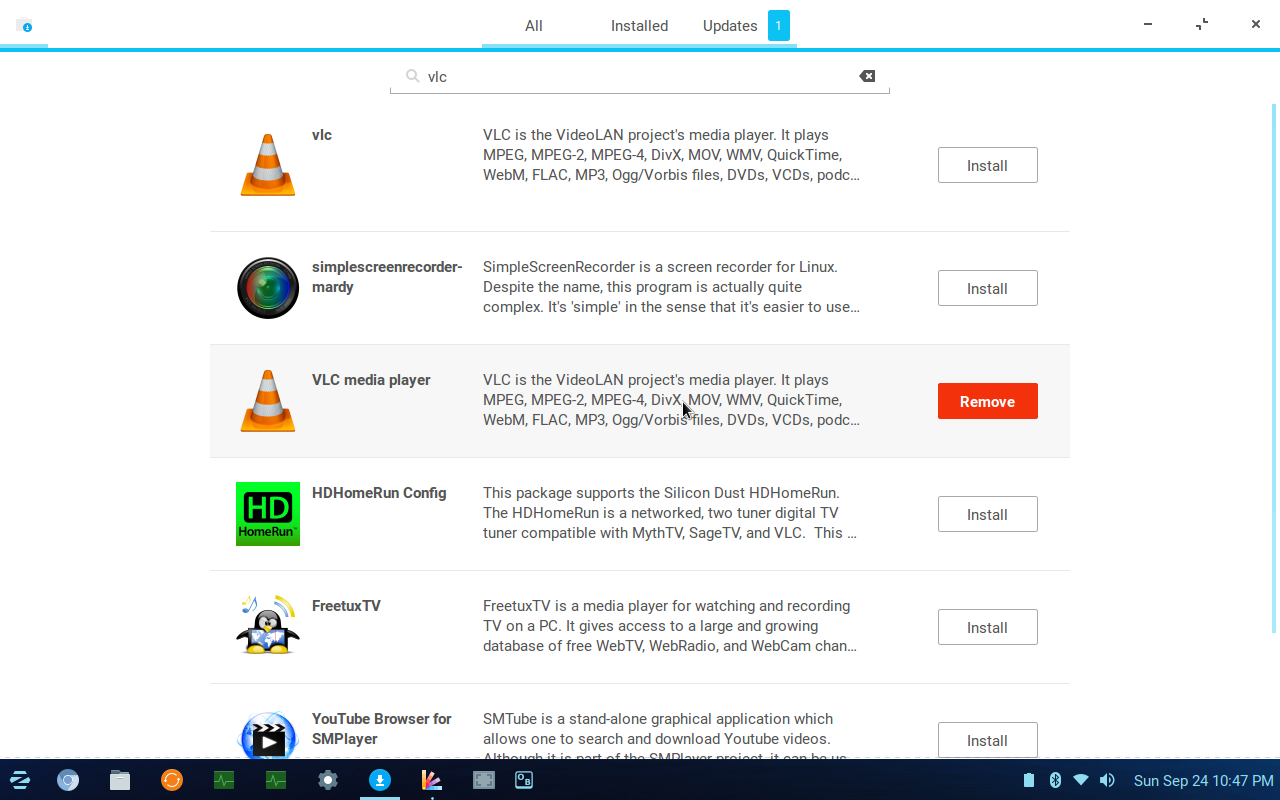The width and height of the screenshot is (1280, 800).
Task: Open the Zorin start menu
Action: tap(20, 780)
